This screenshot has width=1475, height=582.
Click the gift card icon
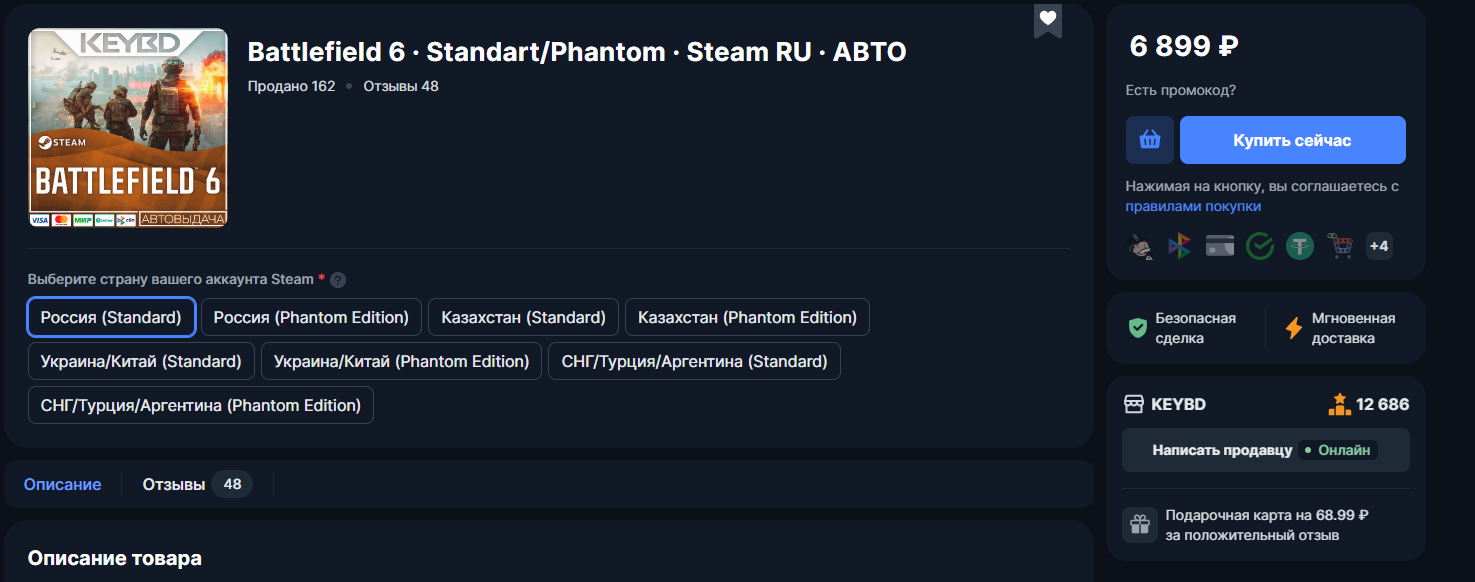point(1139,525)
